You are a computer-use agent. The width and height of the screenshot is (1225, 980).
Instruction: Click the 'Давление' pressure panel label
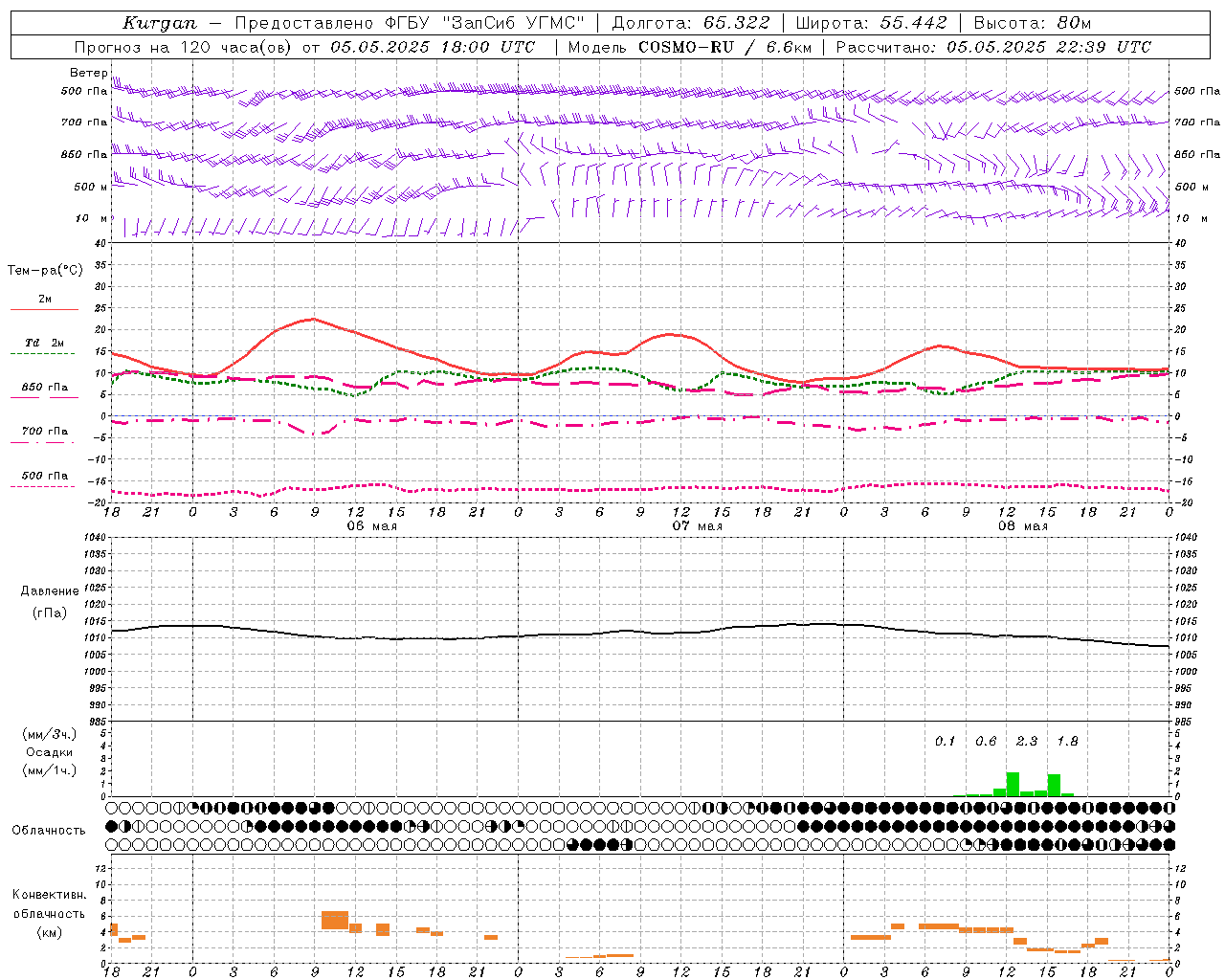(50, 591)
